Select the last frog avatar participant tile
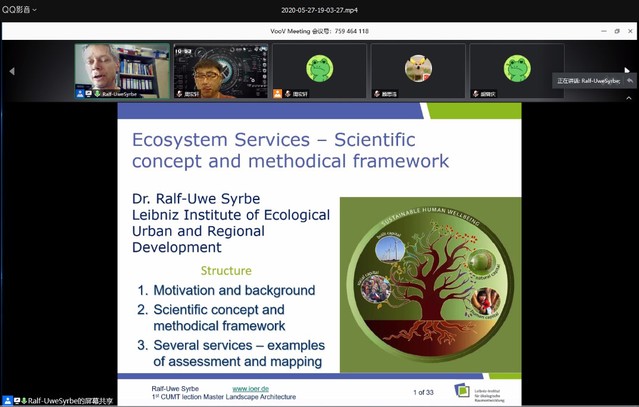Viewport: 639px width, 407px height. click(516, 68)
